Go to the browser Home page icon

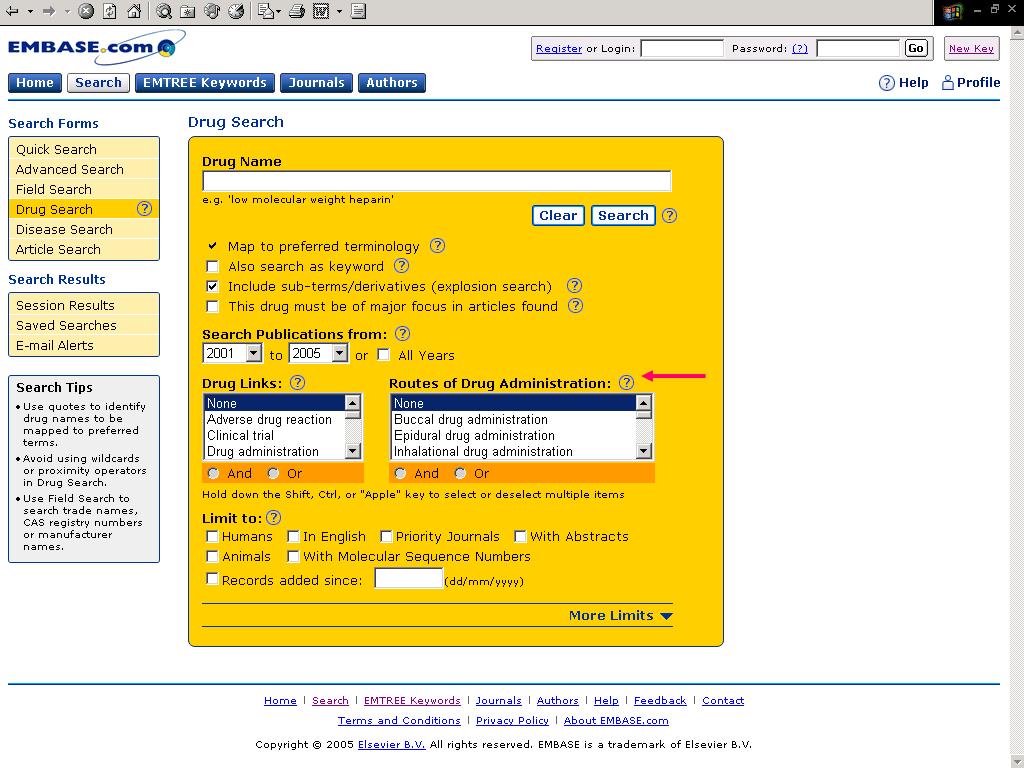pyautogui.click(x=134, y=11)
